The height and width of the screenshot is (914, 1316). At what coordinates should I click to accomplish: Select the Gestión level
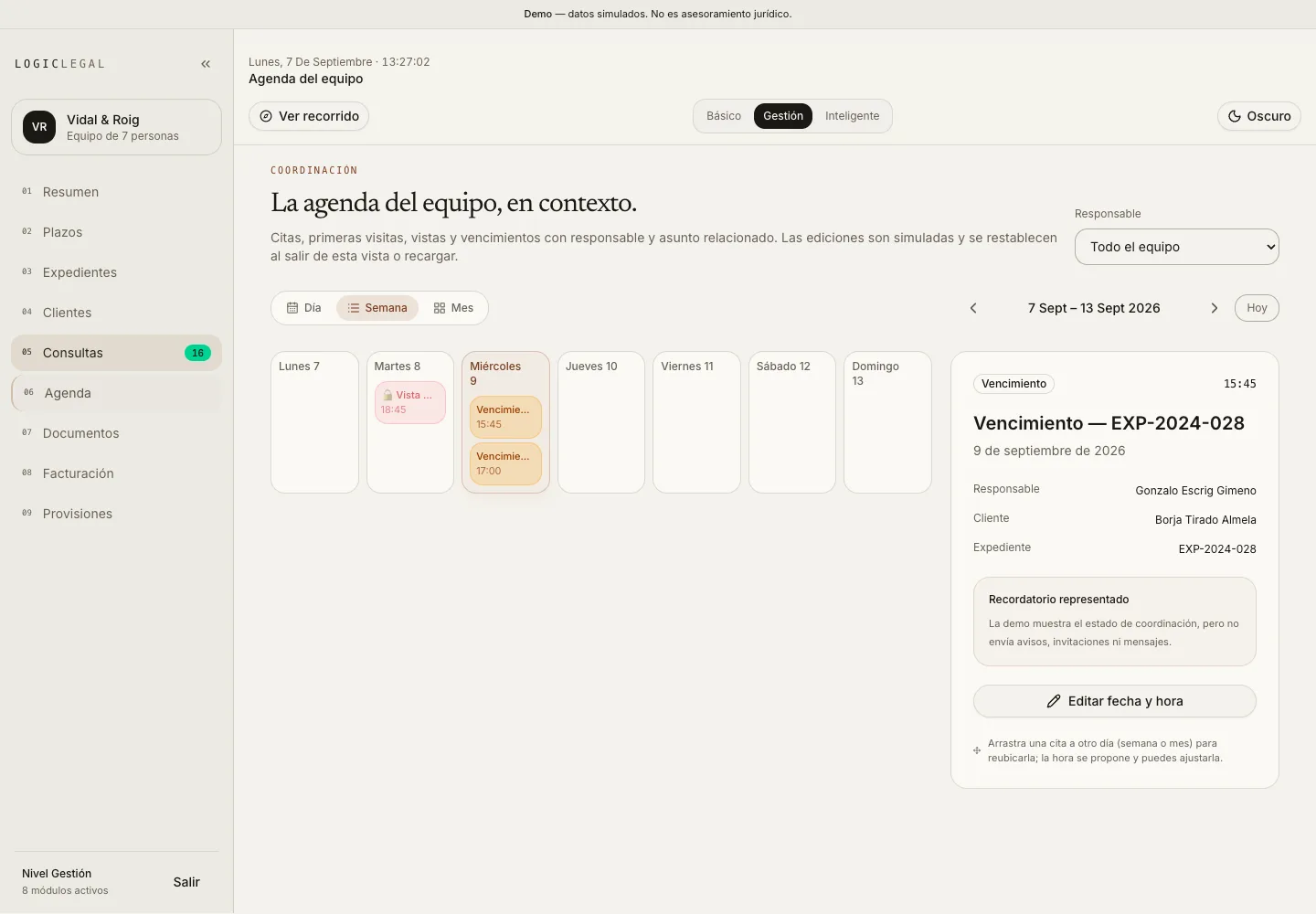click(x=783, y=116)
